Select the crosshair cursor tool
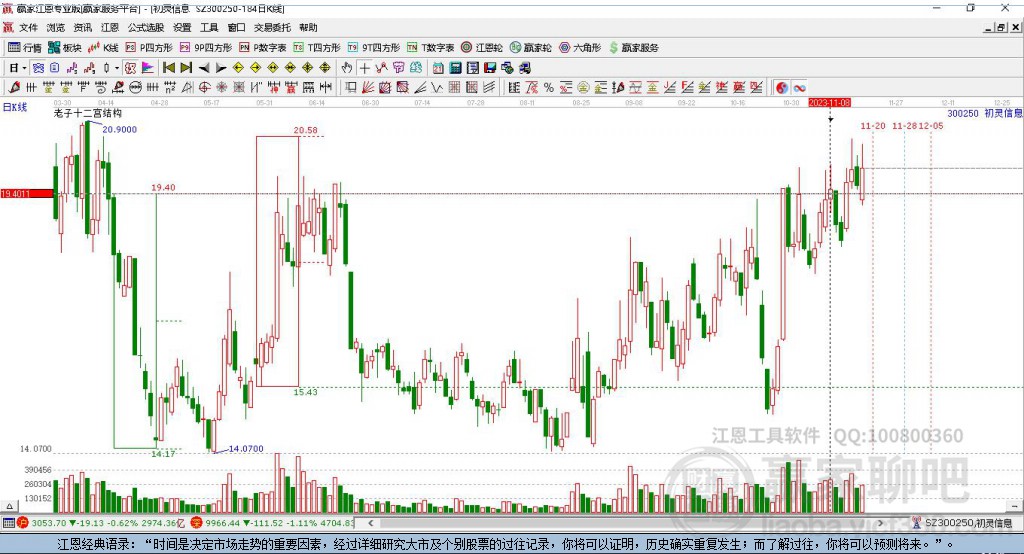Screen dimensions: 1024x554 pos(365,68)
